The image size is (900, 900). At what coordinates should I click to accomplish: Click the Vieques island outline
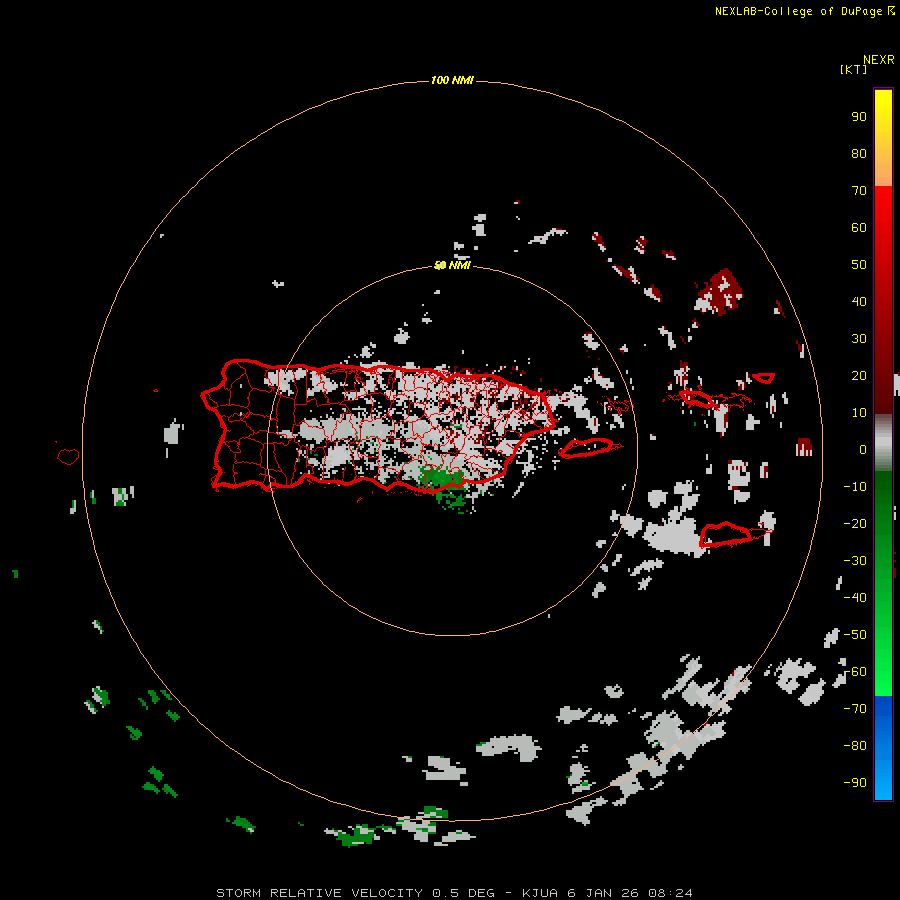coord(589,448)
